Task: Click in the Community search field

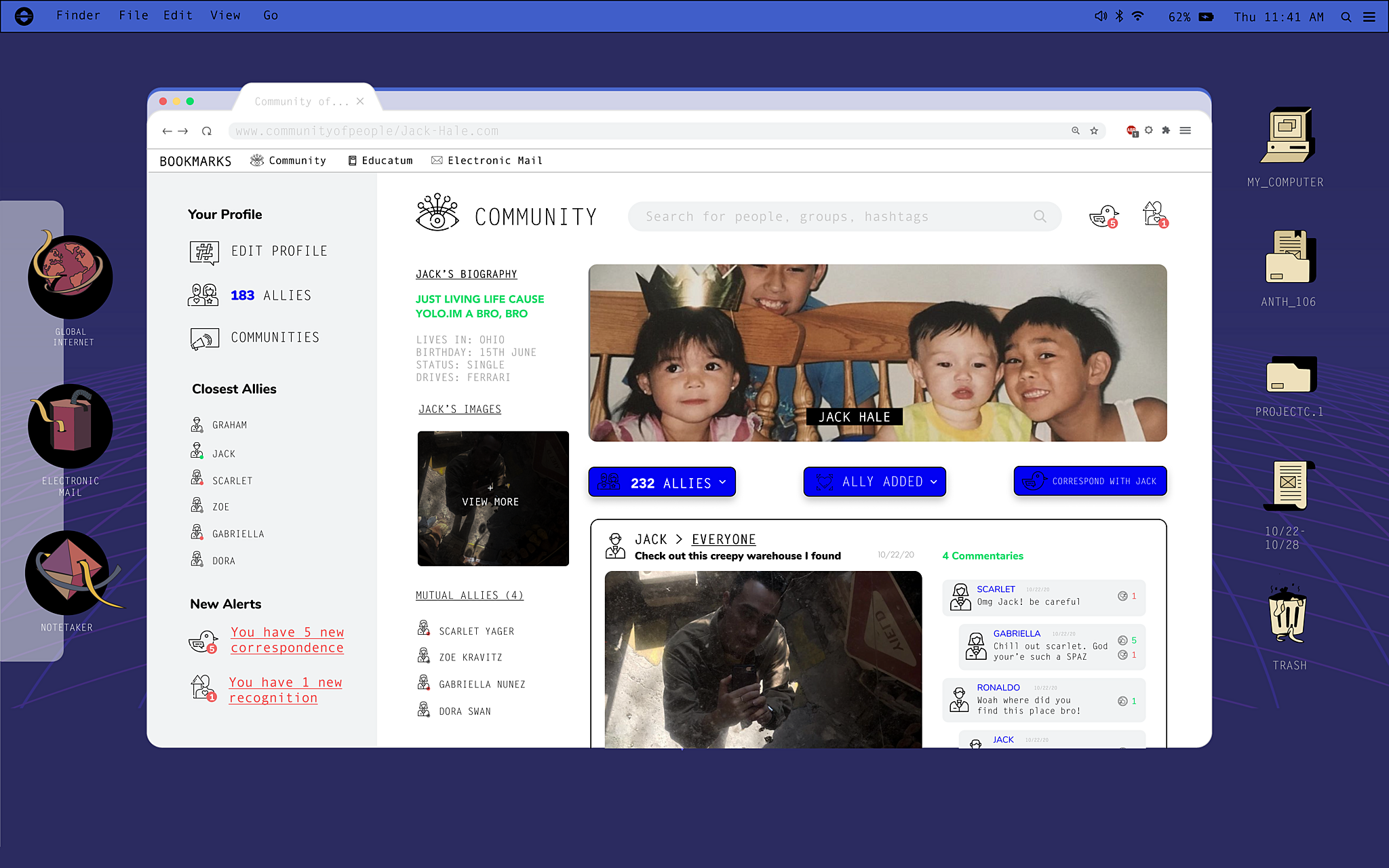Action: pos(844,216)
